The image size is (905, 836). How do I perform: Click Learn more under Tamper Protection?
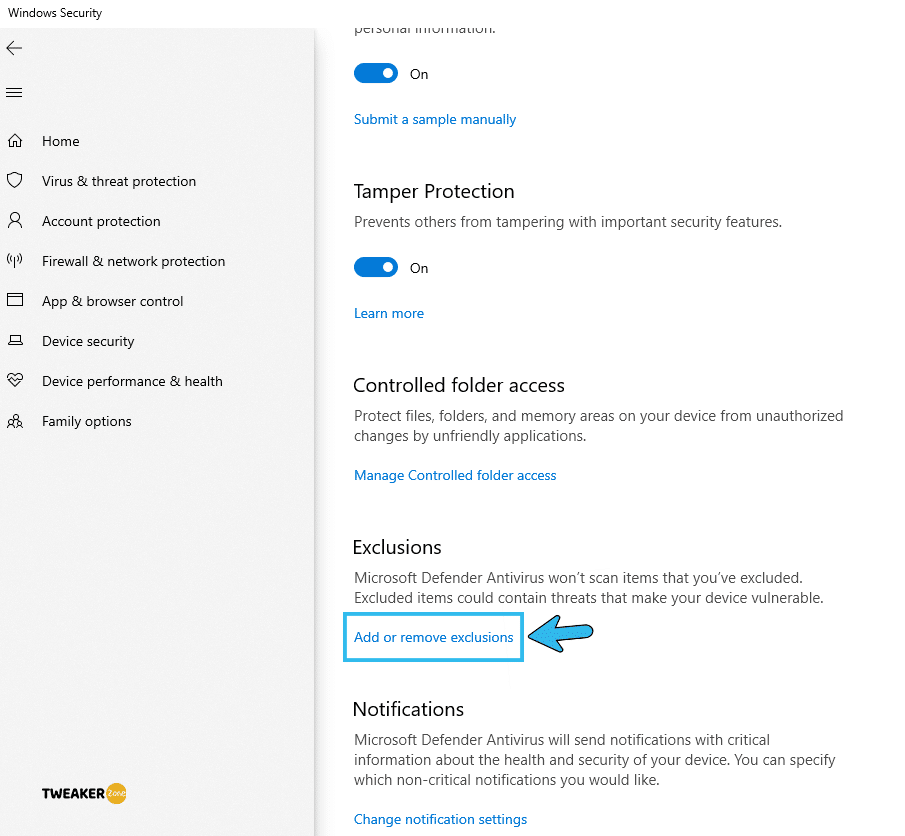[x=388, y=314]
